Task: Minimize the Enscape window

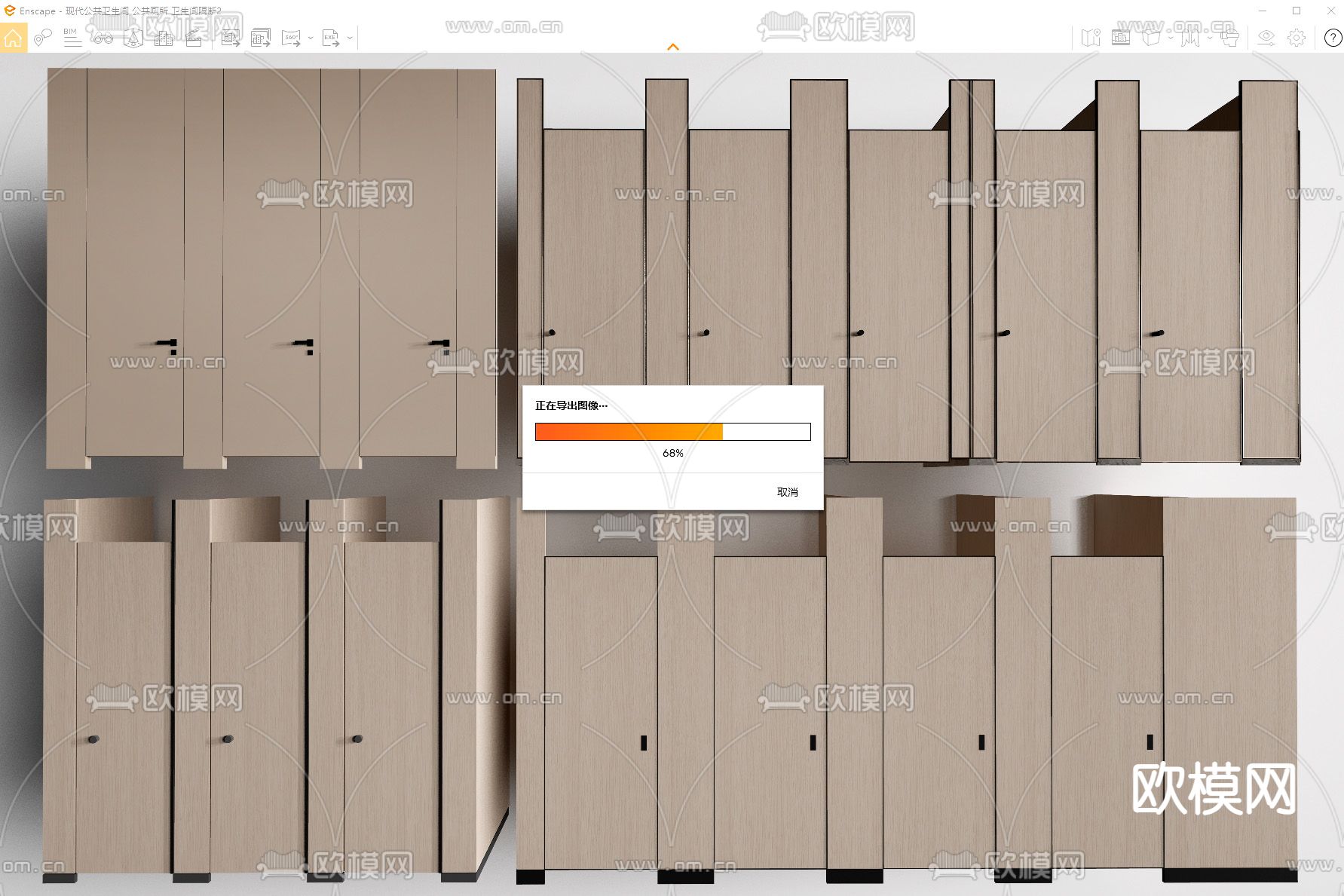Action: click(x=1263, y=11)
